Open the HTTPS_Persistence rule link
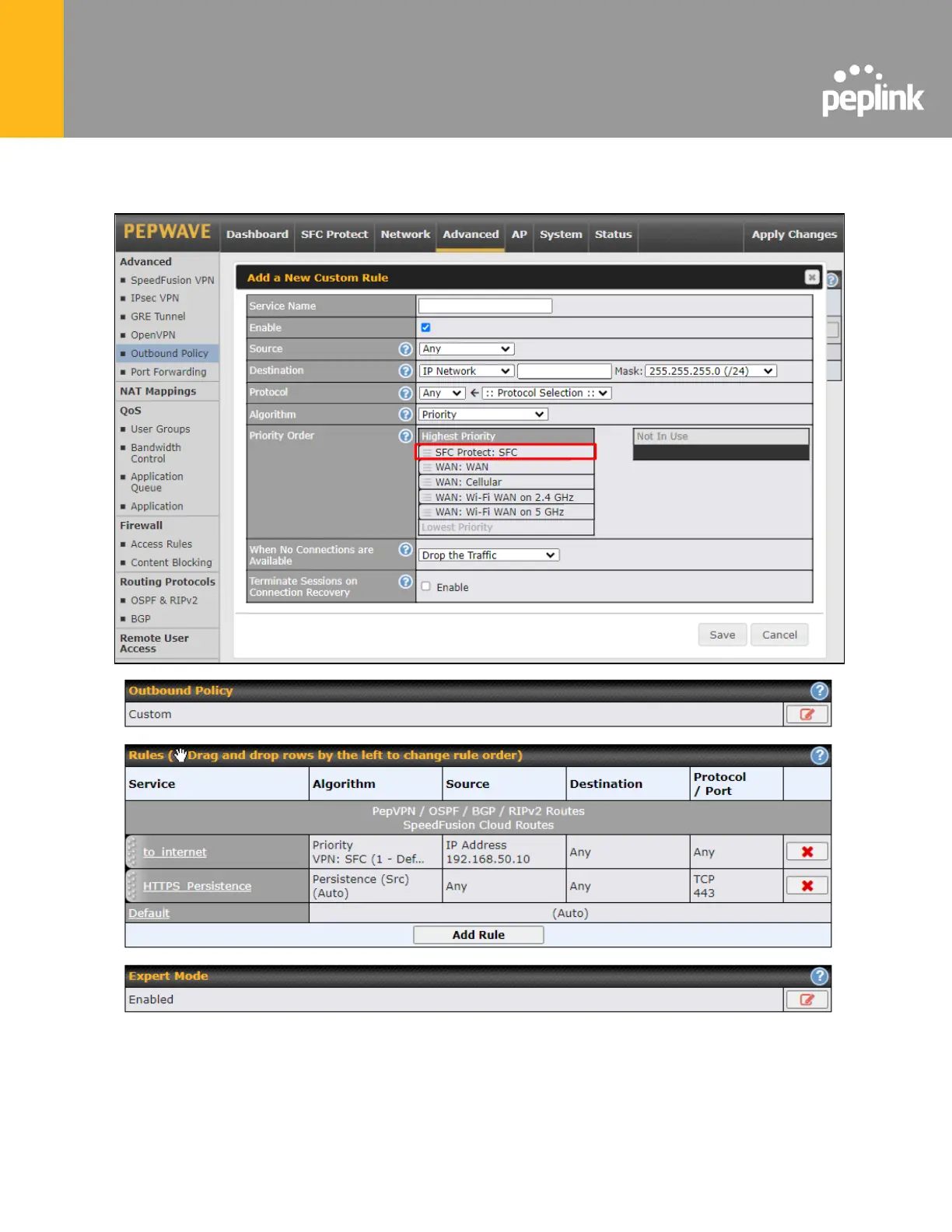The height and width of the screenshot is (1232, 952). [x=198, y=887]
